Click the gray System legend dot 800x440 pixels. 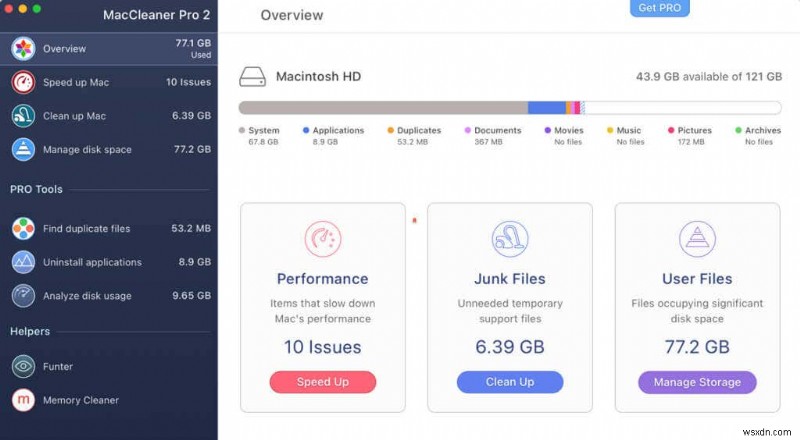242,130
